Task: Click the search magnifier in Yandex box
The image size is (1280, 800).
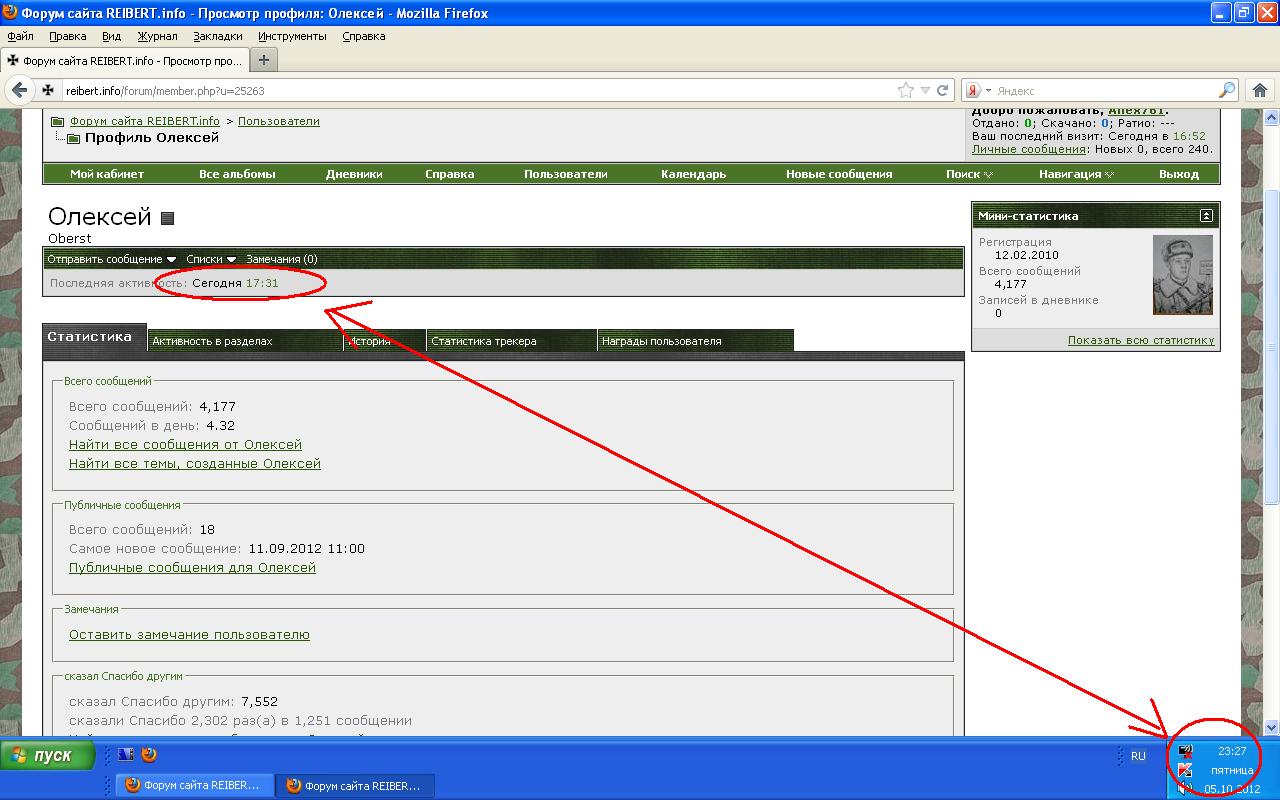Action: pyautogui.click(x=1227, y=90)
